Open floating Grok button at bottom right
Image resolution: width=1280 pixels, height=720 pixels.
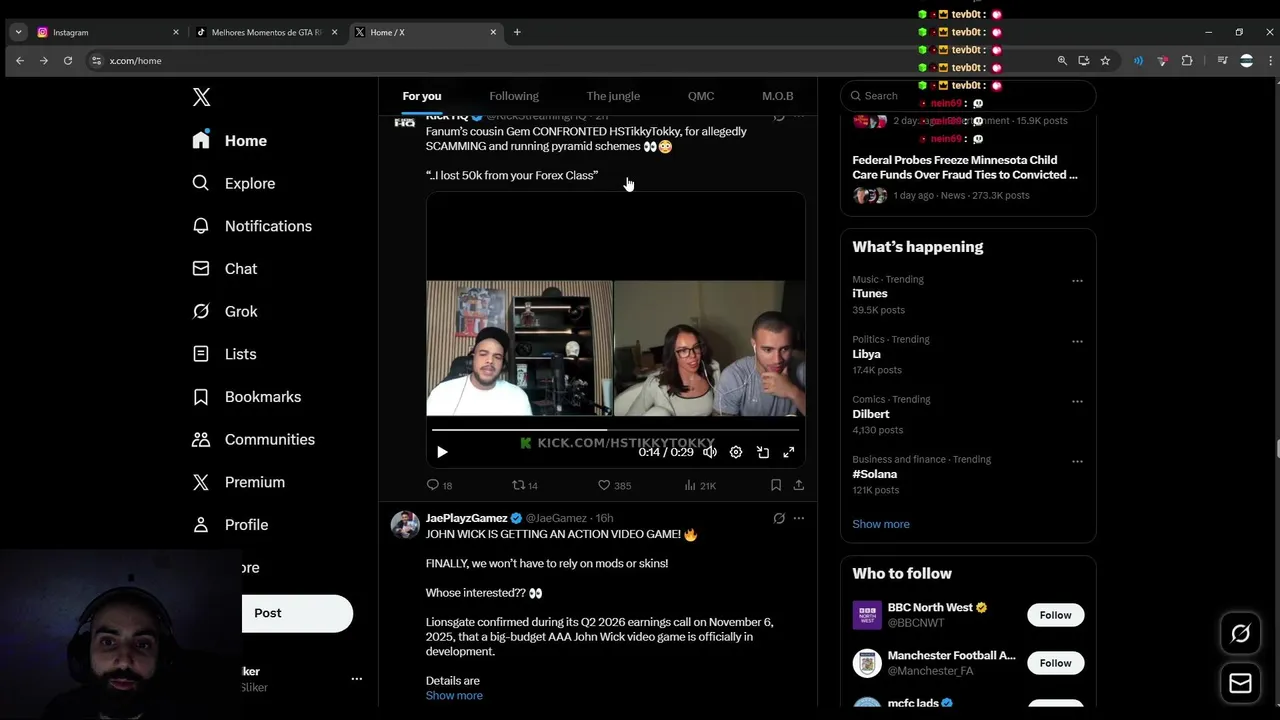(1240, 633)
